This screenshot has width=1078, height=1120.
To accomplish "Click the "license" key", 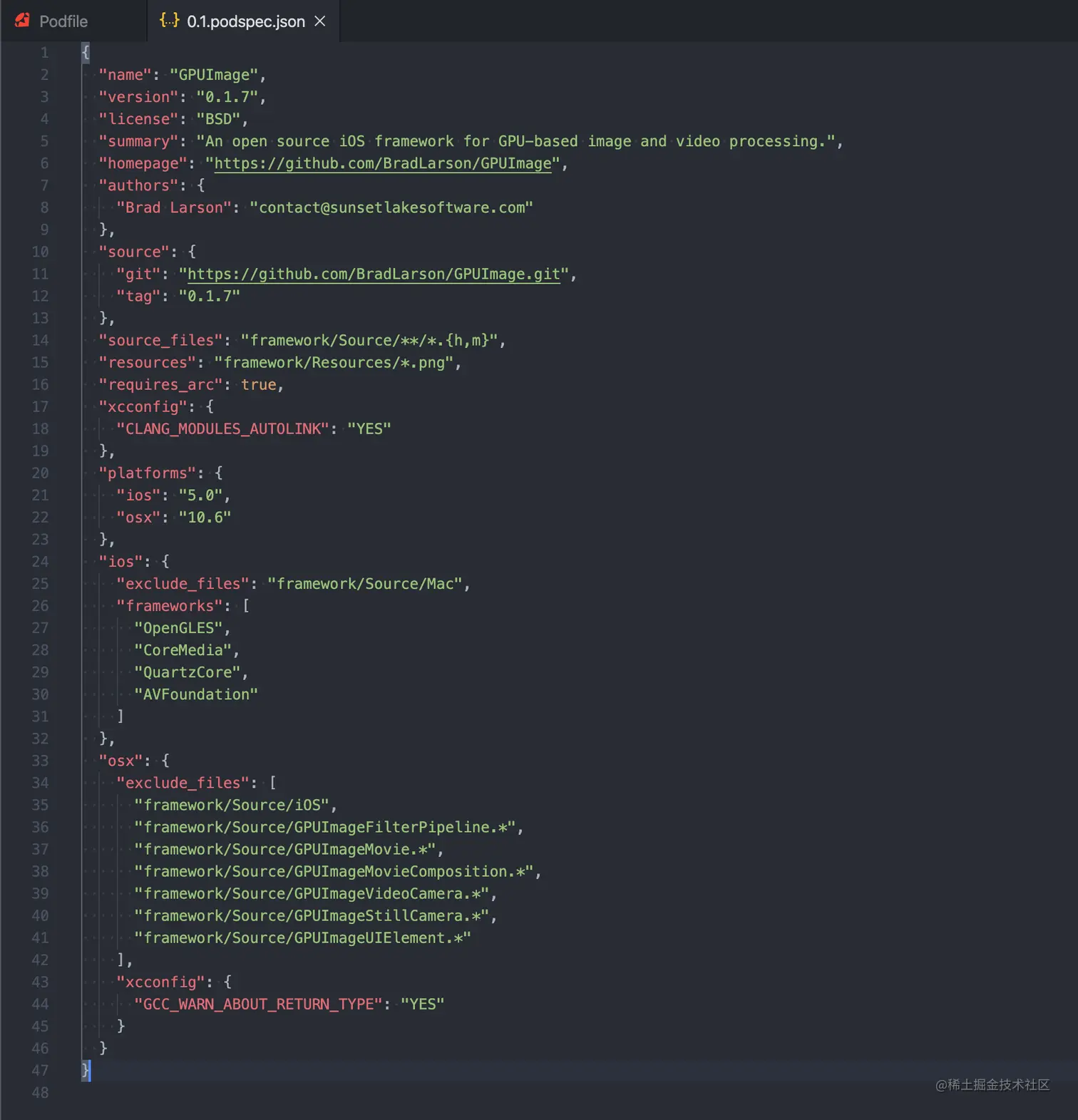I will pyautogui.click(x=138, y=119).
